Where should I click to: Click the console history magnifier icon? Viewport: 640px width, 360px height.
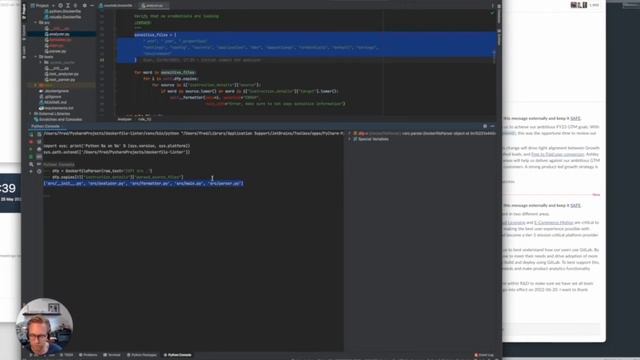pyautogui.click(x=31, y=164)
